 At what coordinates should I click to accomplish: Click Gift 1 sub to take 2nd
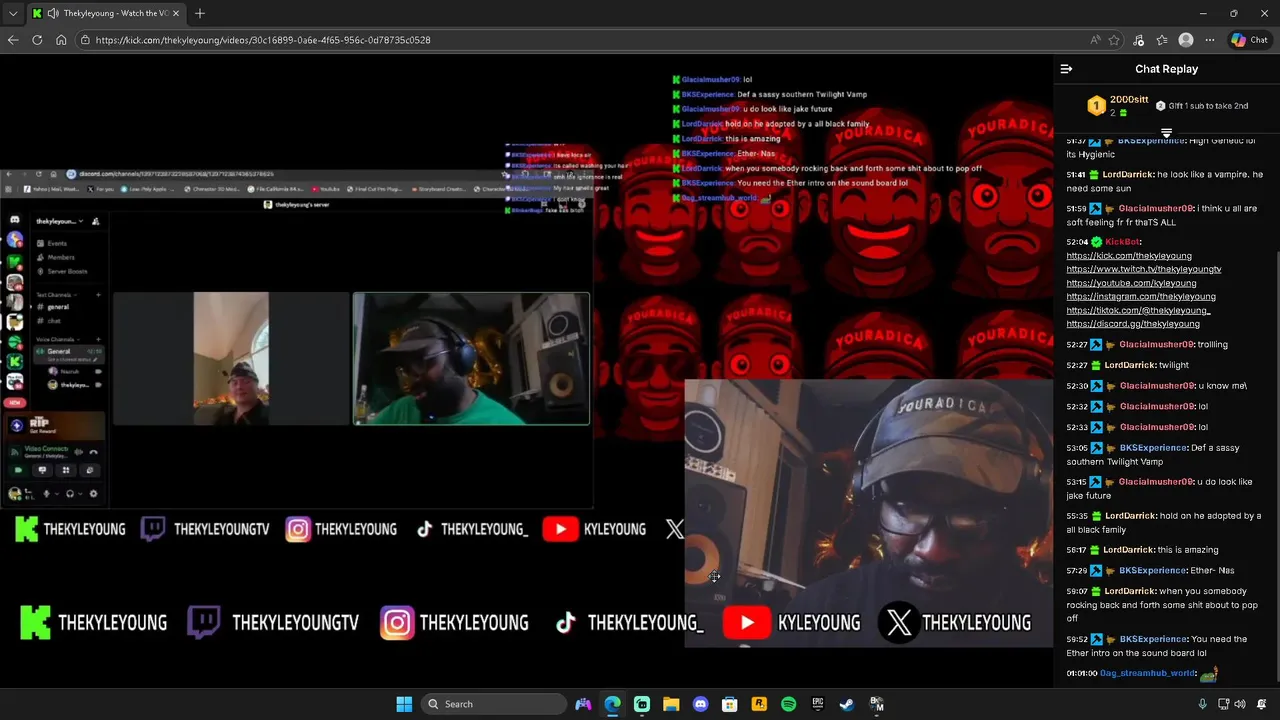click(1201, 105)
